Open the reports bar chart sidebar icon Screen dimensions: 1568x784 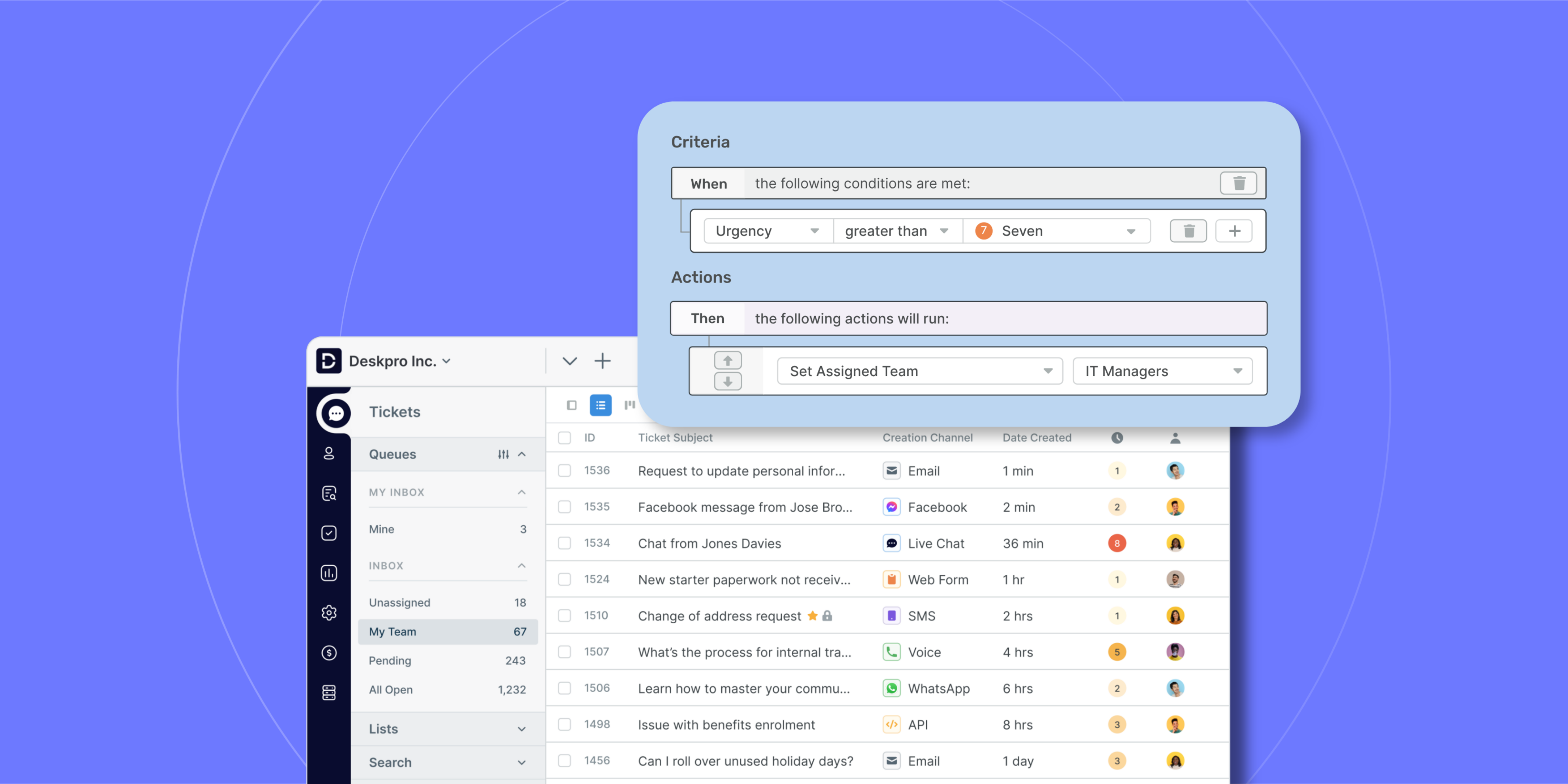coord(329,573)
